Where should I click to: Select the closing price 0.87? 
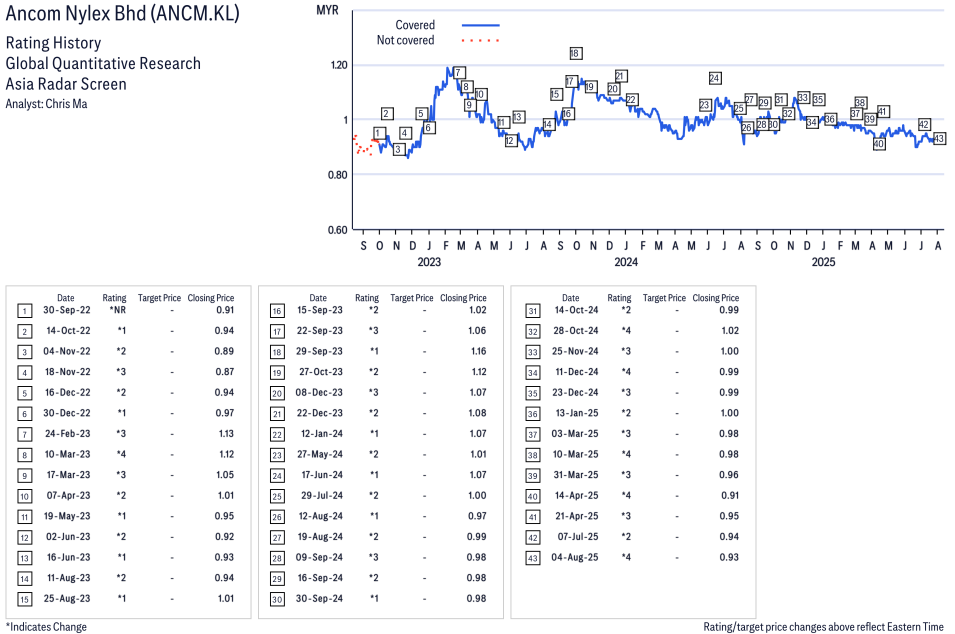(225, 372)
